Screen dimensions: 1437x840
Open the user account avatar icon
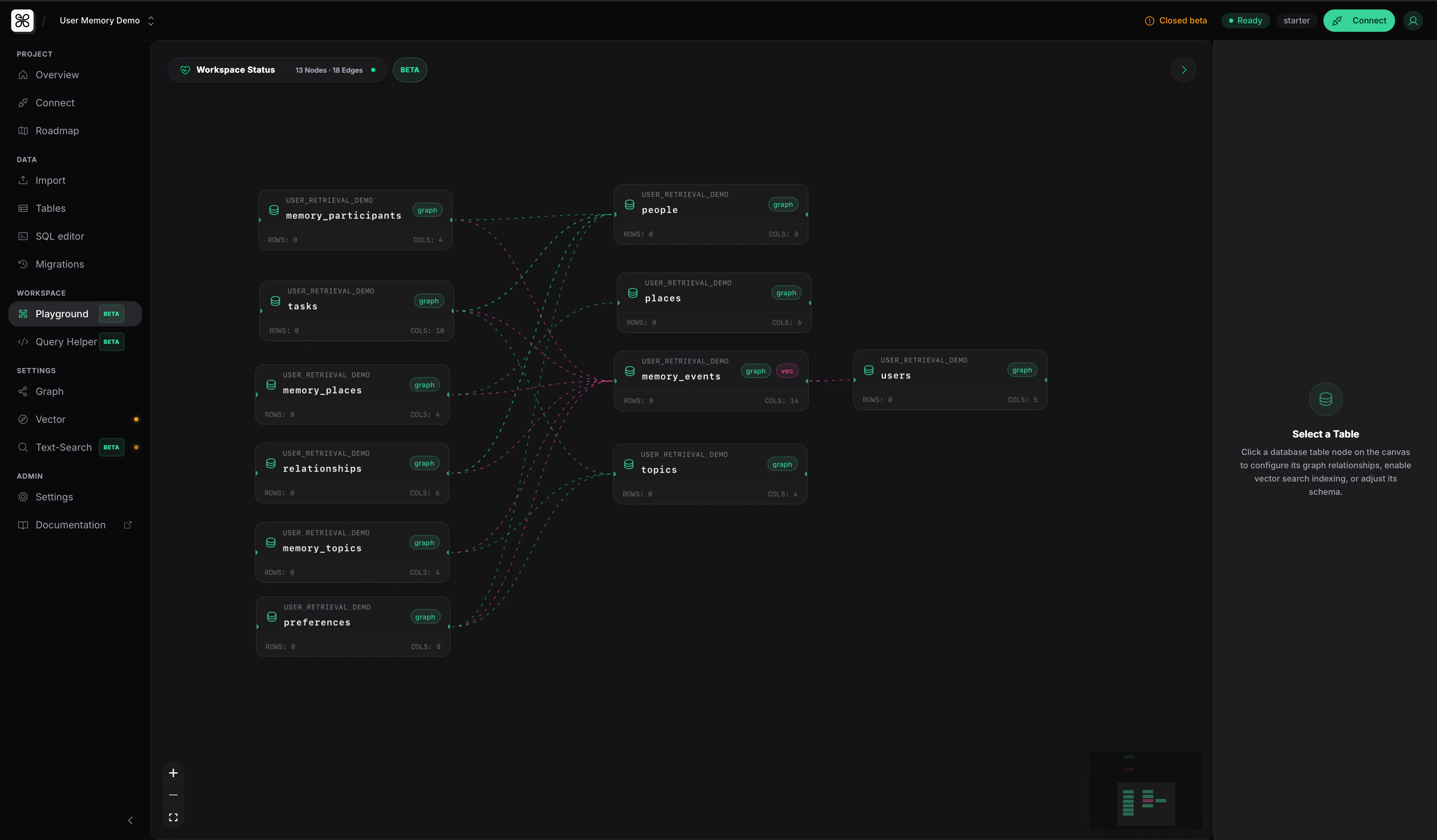tap(1413, 21)
